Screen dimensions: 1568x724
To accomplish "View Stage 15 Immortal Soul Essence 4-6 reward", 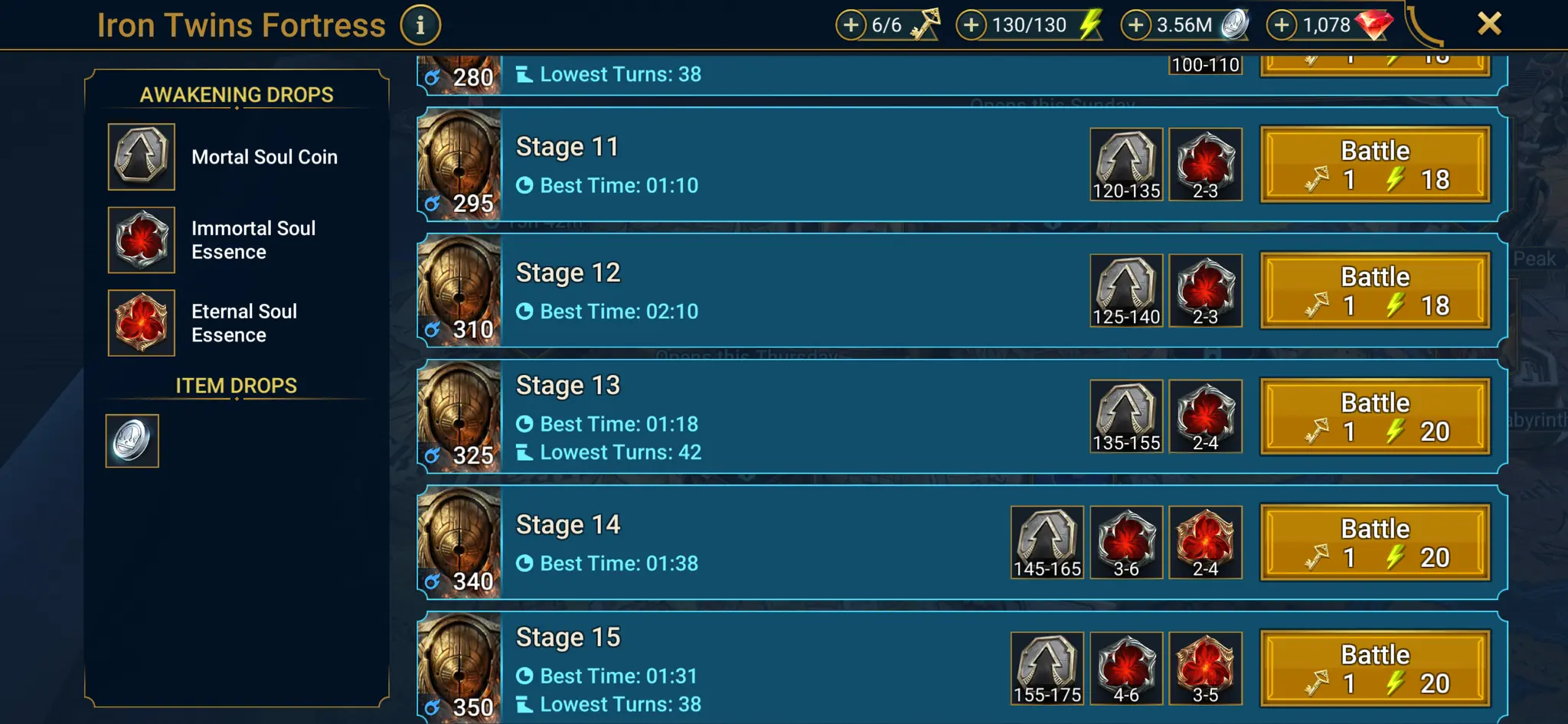I will tap(1126, 668).
